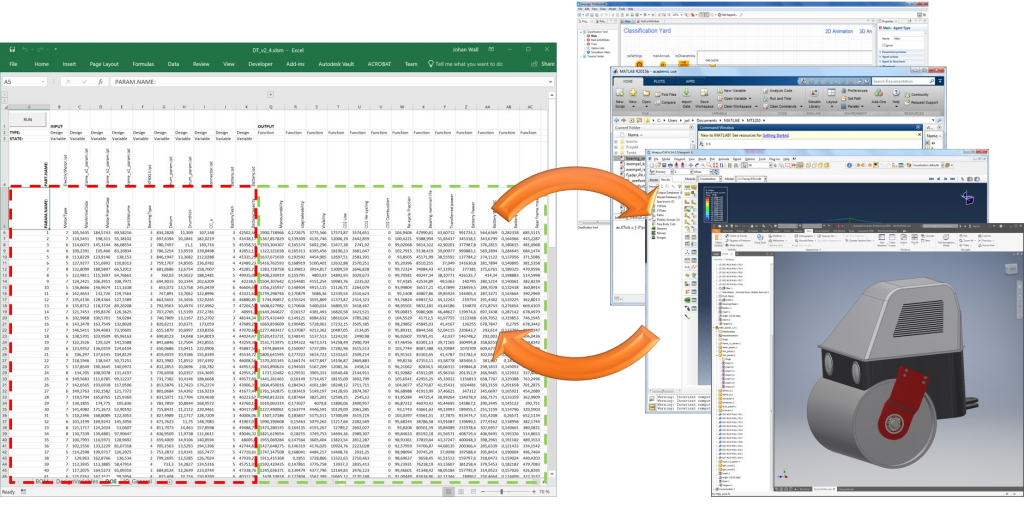
Task: Expand the formula bar with the chevron
Action: tap(550, 82)
